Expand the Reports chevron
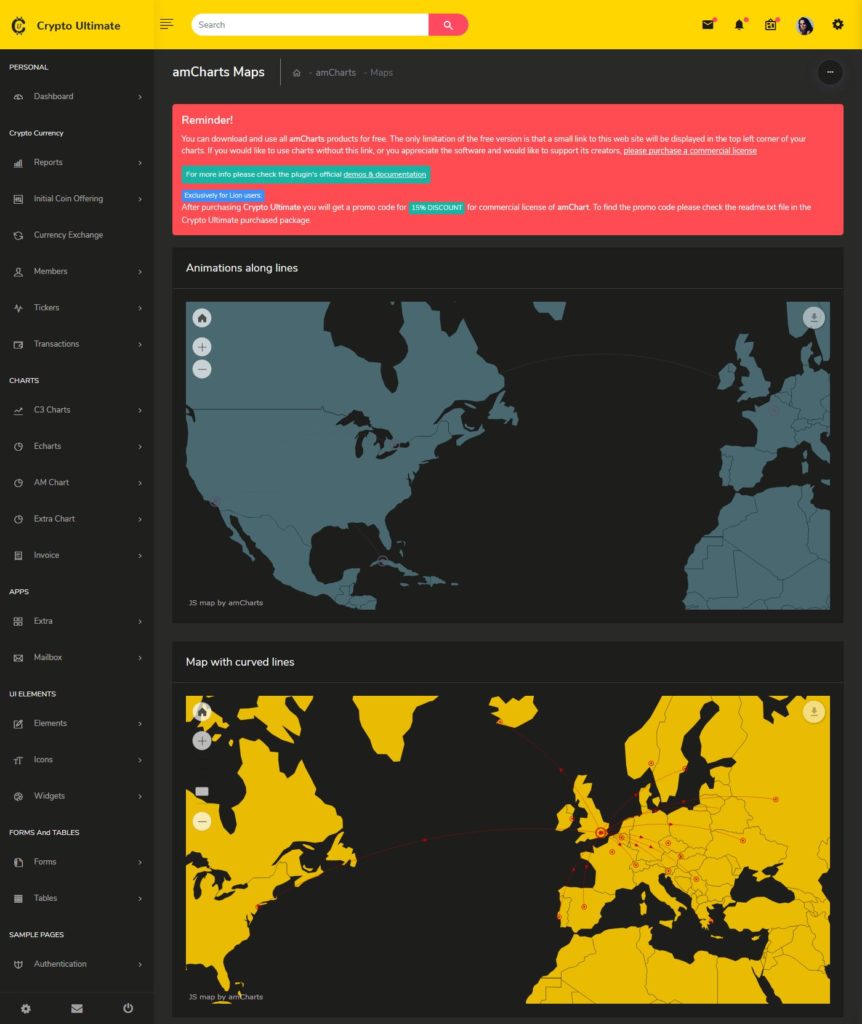The height and width of the screenshot is (1024, 862). pos(140,163)
